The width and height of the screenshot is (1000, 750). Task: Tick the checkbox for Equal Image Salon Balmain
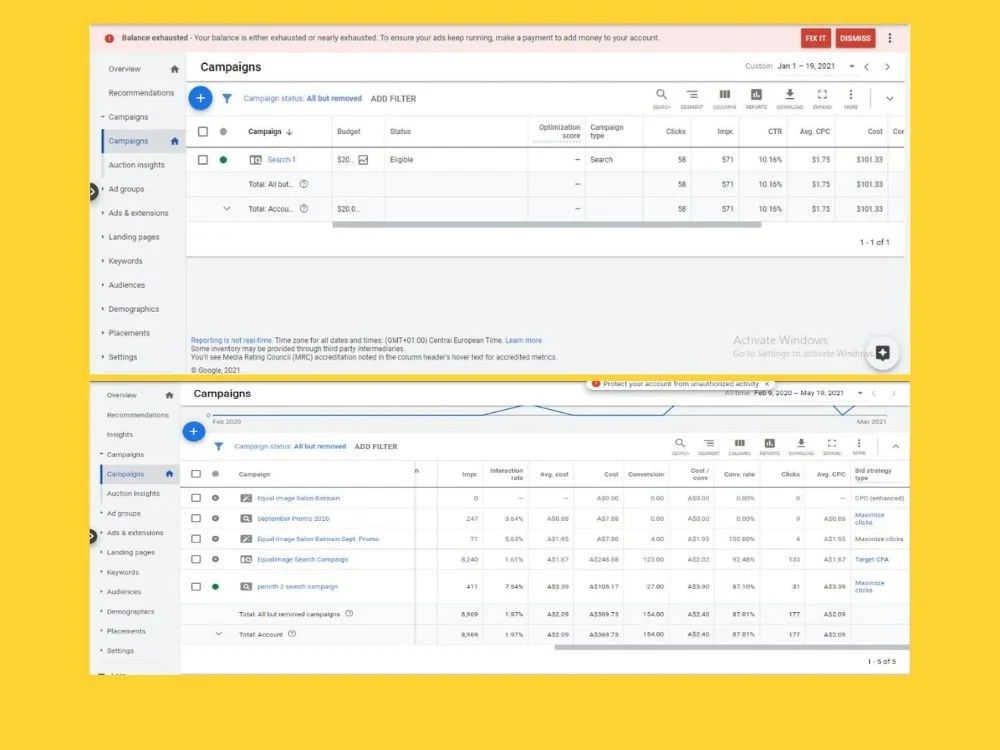coord(196,498)
